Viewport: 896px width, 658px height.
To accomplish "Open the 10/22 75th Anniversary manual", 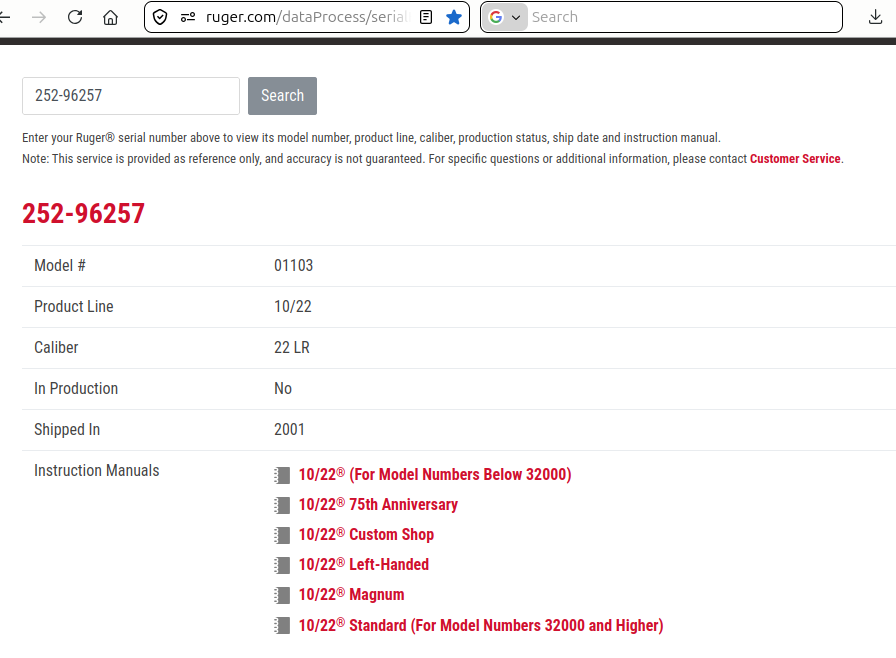I will tap(378, 505).
